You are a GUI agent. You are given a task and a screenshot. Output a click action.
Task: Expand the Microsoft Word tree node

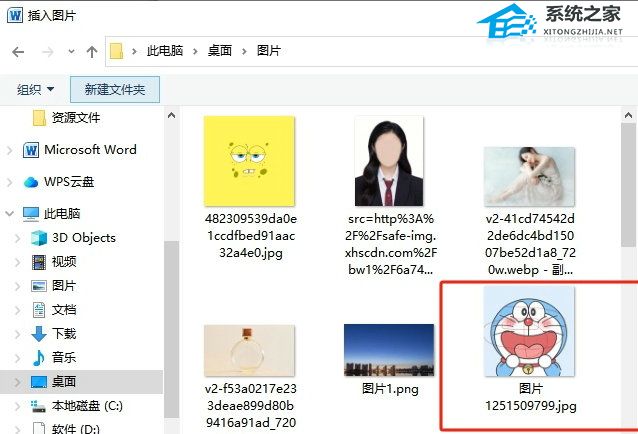(10, 150)
